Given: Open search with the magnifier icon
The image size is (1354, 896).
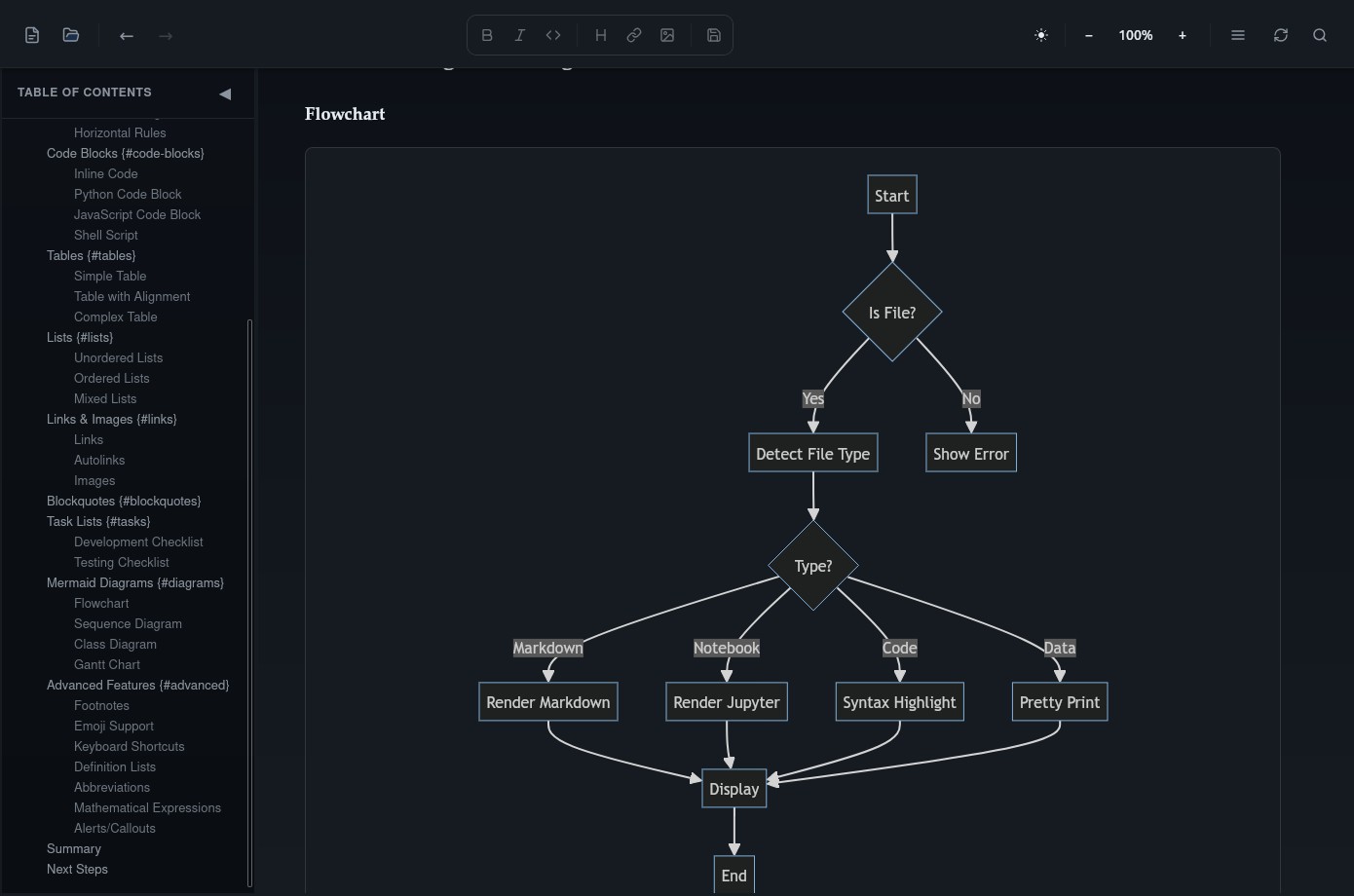Looking at the screenshot, I should point(1320,35).
